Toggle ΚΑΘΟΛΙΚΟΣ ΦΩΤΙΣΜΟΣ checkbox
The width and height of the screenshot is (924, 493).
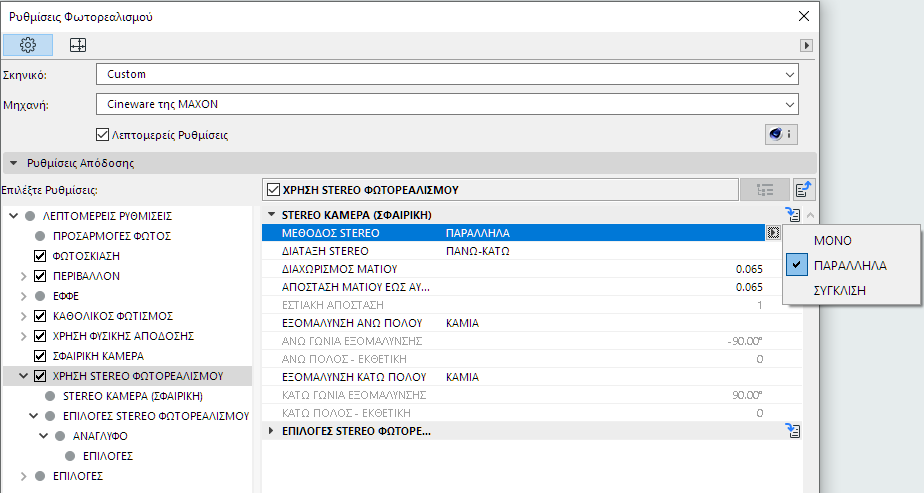(x=40, y=316)
